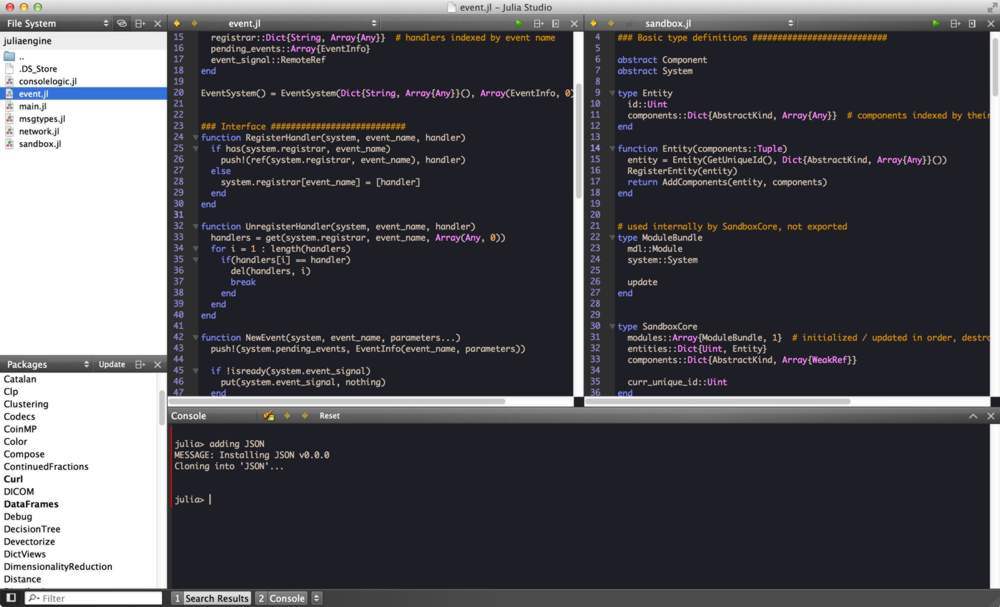Screen dimensions: 1000x607
Task: Select the Clustering package
Action: pyautogui.click(x=26, y=404)
